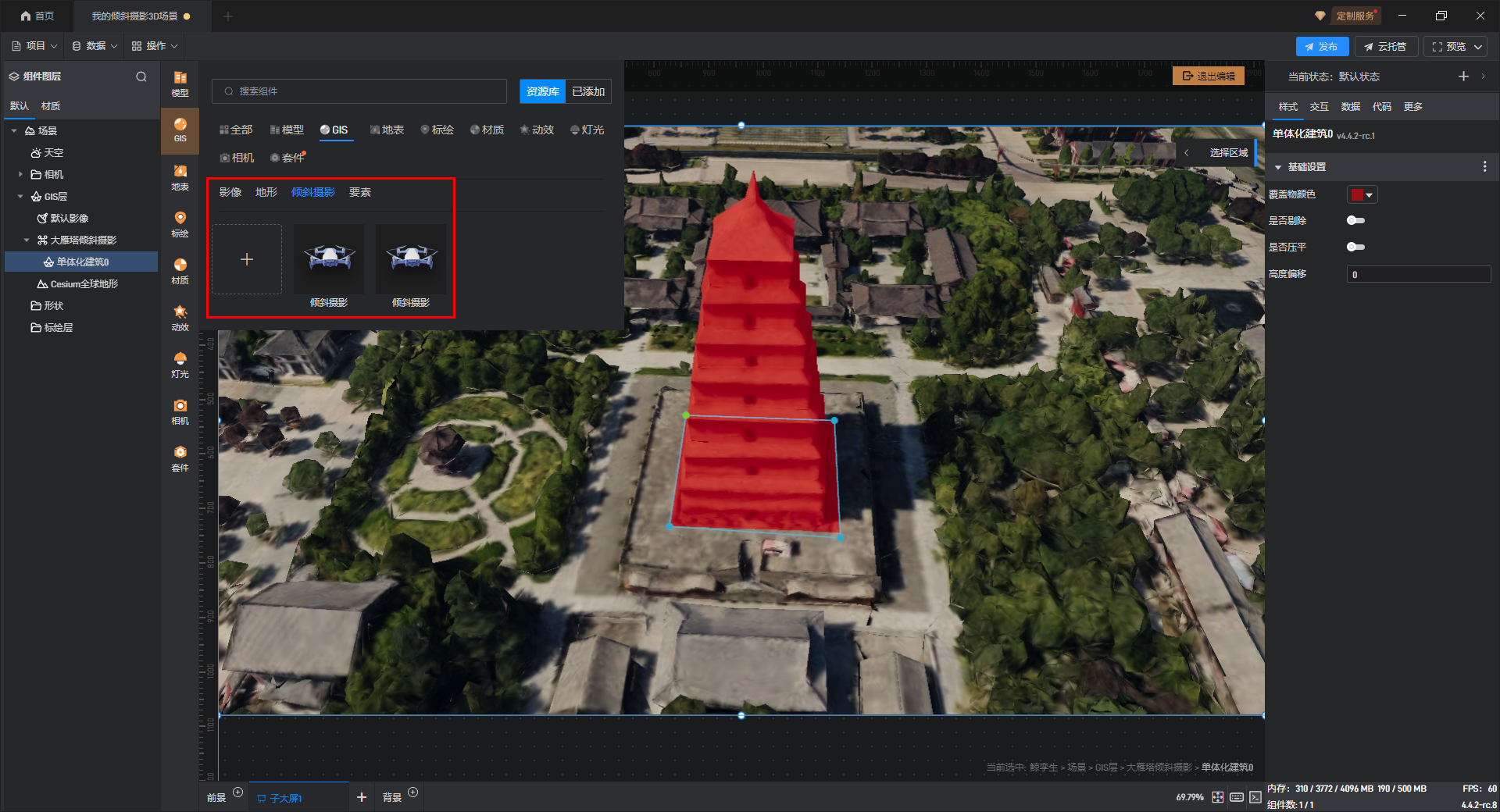Open the 灯光 sidebar category

point(180,365)
